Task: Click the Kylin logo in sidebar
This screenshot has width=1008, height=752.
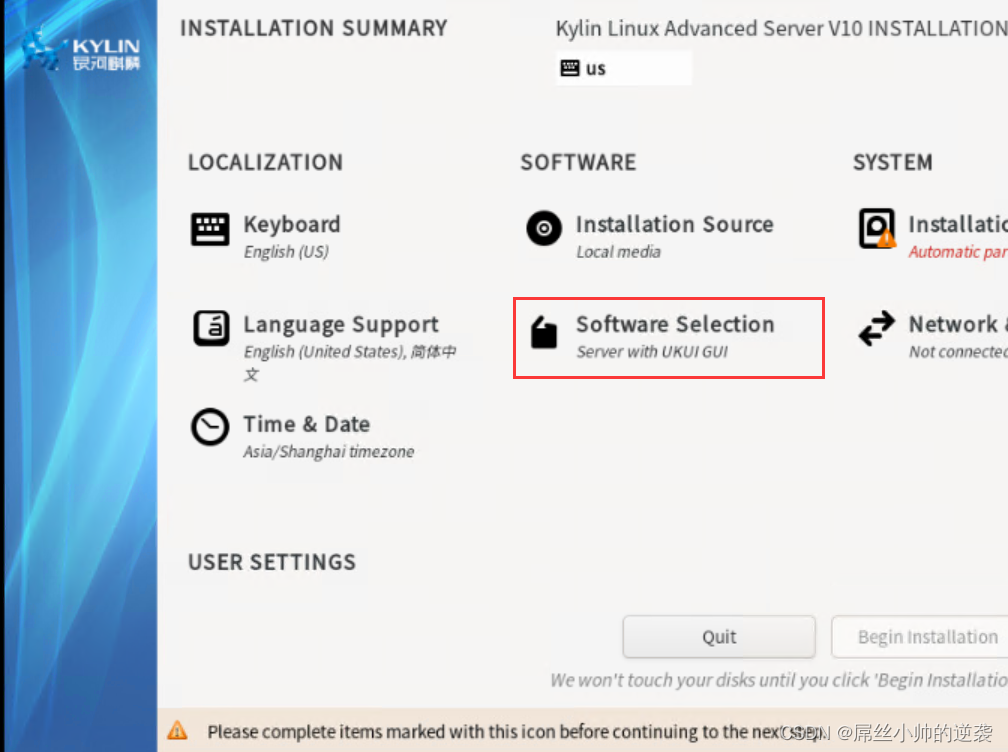Action: pyautogui.click(x=80, y=50)
